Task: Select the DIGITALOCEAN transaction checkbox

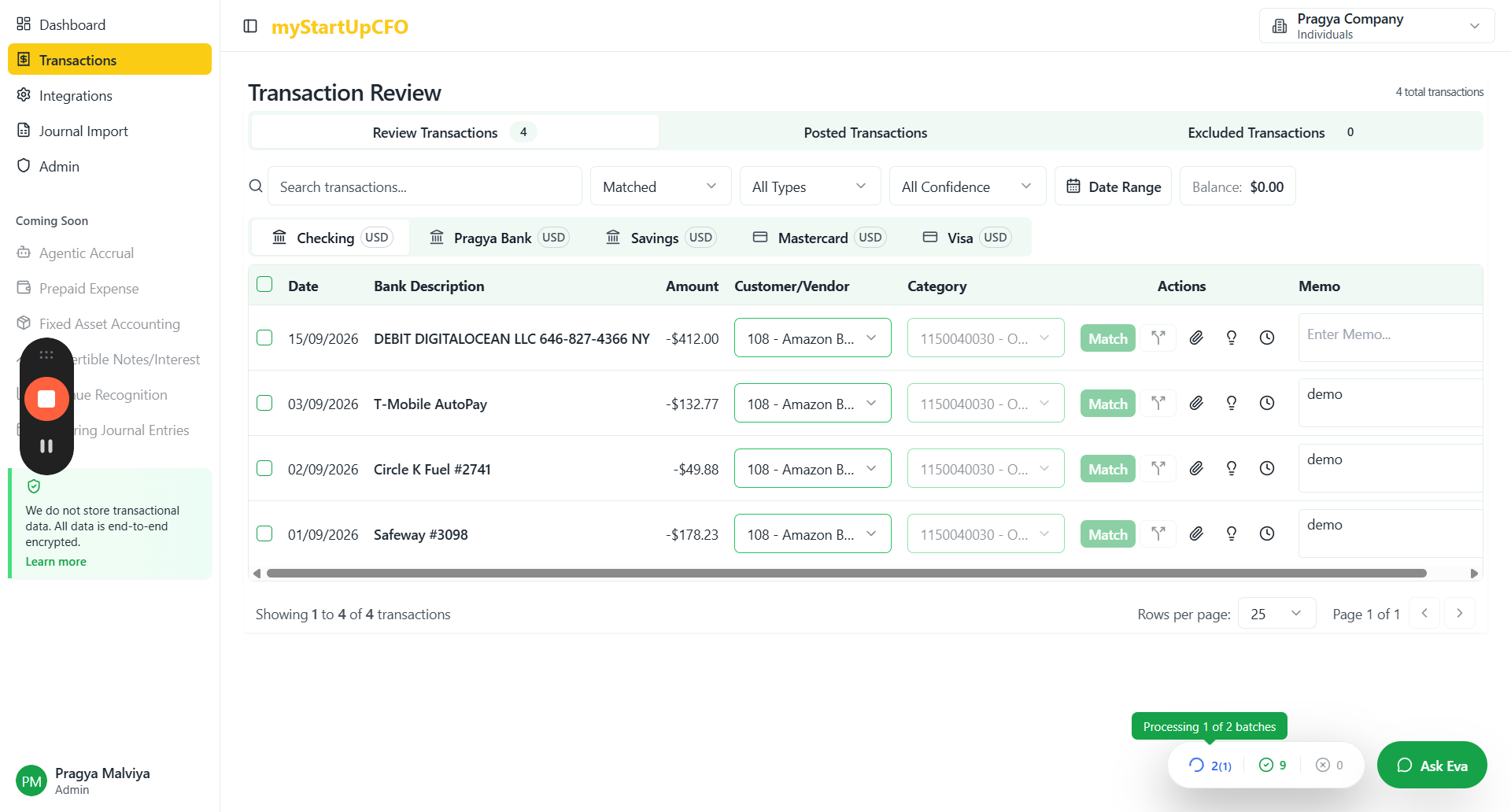Action: 264,338
